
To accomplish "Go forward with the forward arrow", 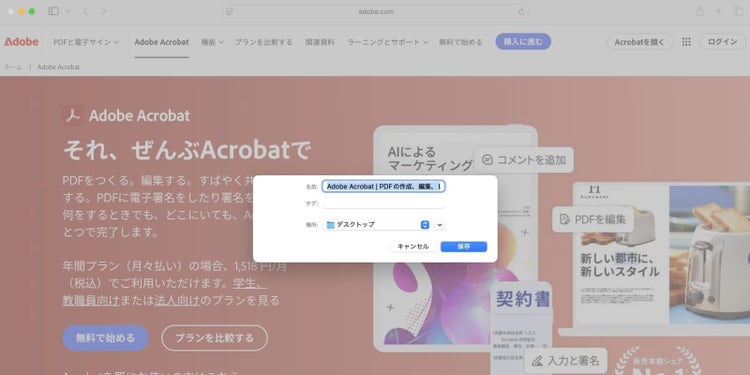I will pos(104,11).
